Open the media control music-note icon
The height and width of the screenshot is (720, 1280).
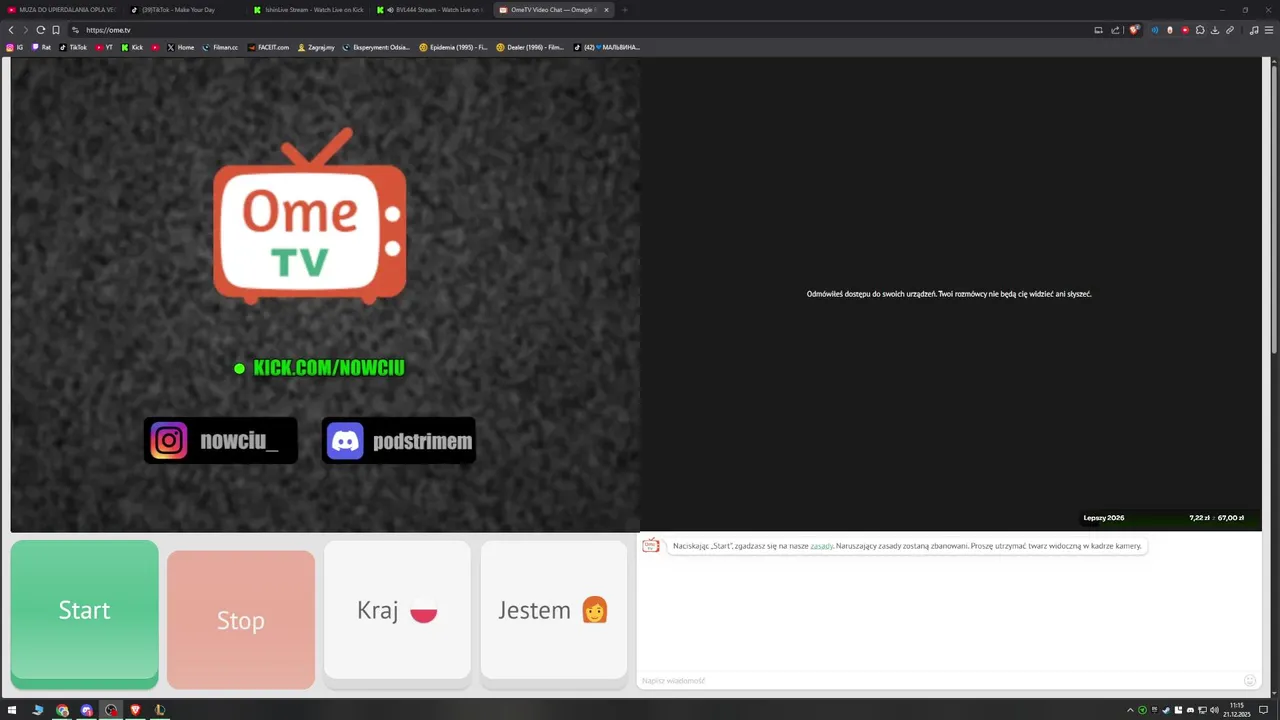[x=1254, y=30]
